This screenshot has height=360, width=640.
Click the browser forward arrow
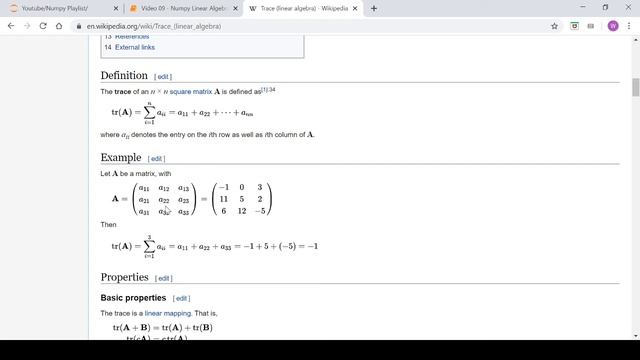tap(27, 26)
